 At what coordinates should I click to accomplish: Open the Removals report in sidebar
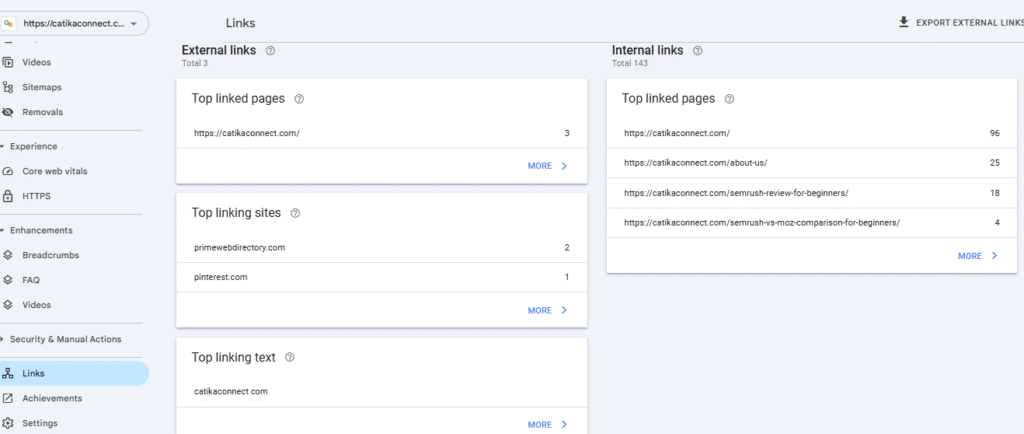coord(42,112)
